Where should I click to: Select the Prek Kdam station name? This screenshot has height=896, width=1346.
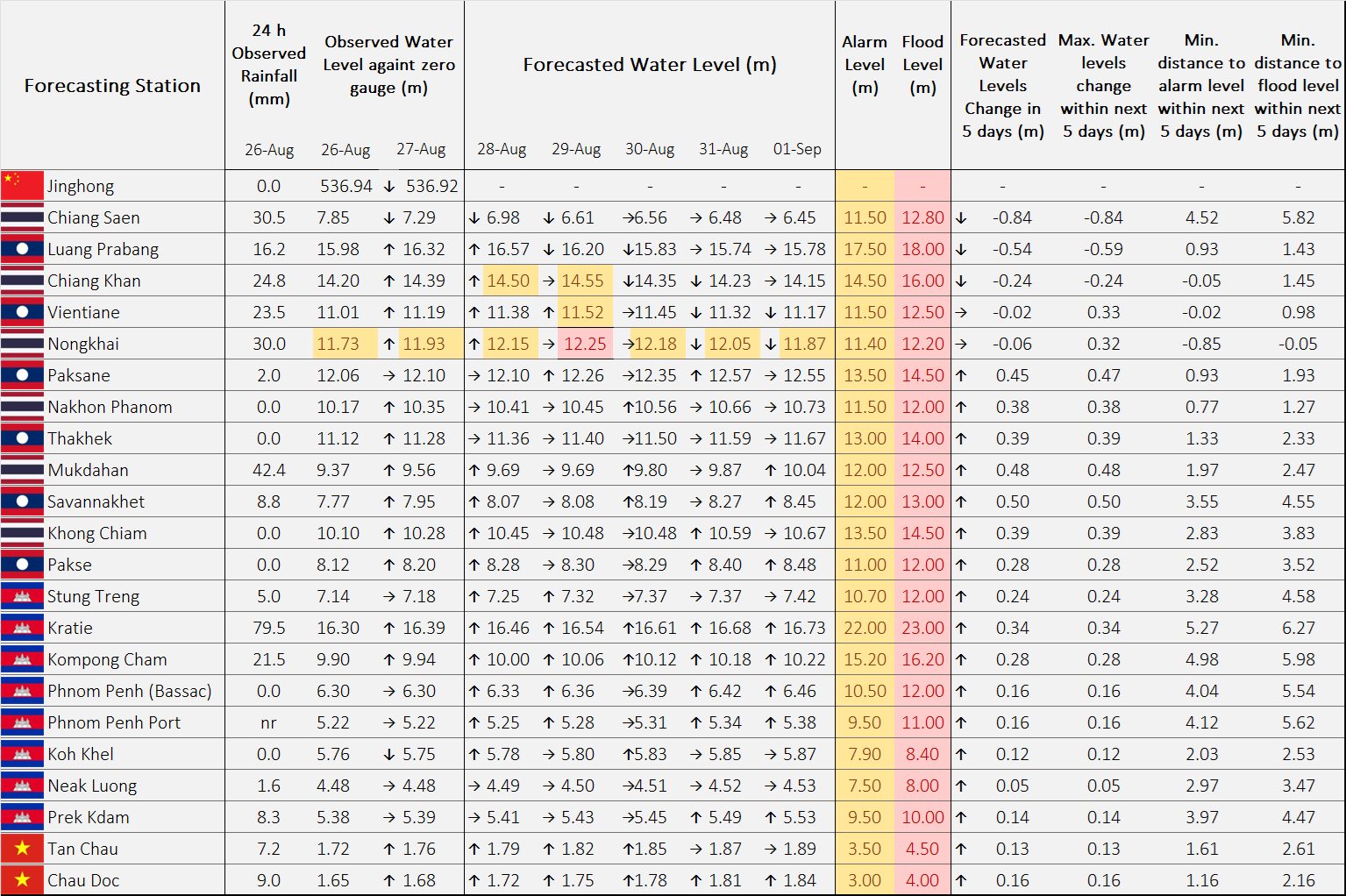coord(89,817)
